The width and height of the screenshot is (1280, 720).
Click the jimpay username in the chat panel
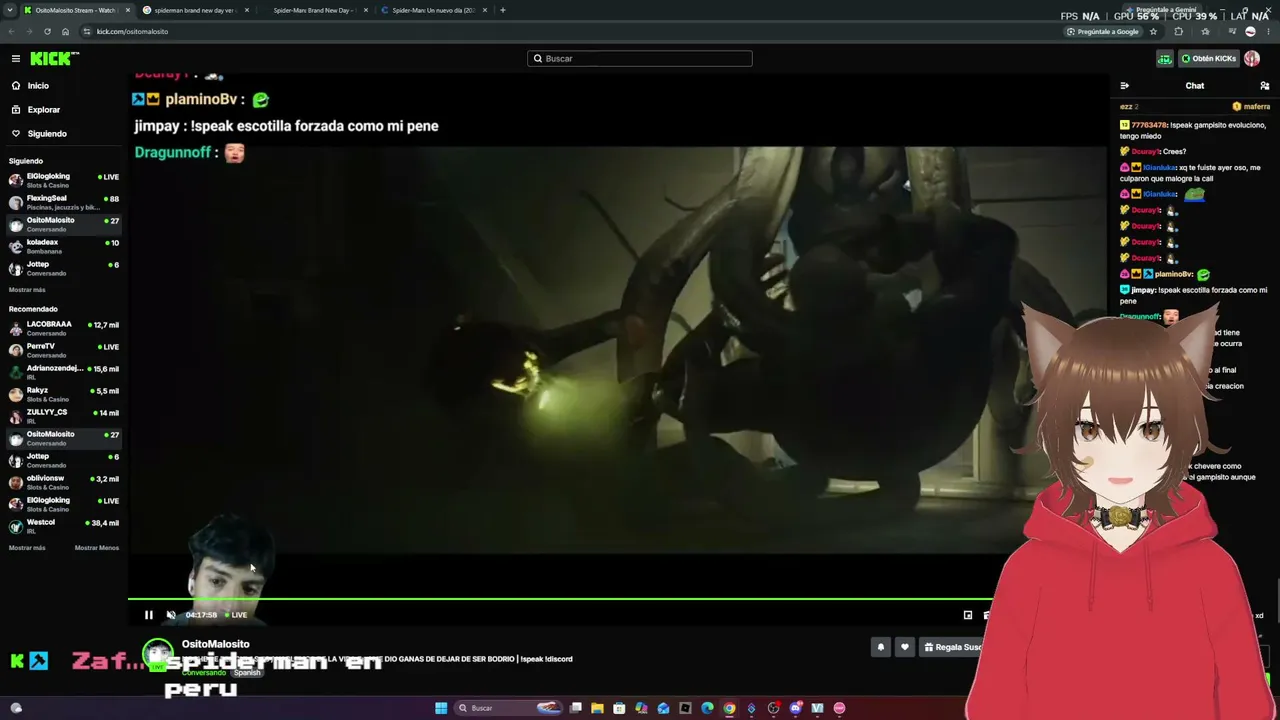click(x=1143, y=290)
